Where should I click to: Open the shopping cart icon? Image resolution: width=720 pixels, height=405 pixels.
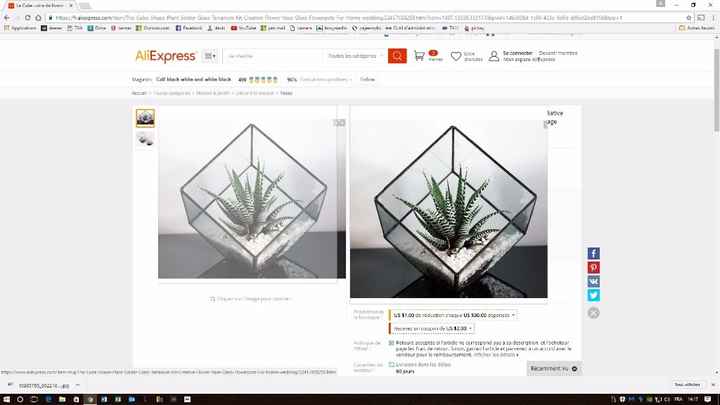pos(419,56)
